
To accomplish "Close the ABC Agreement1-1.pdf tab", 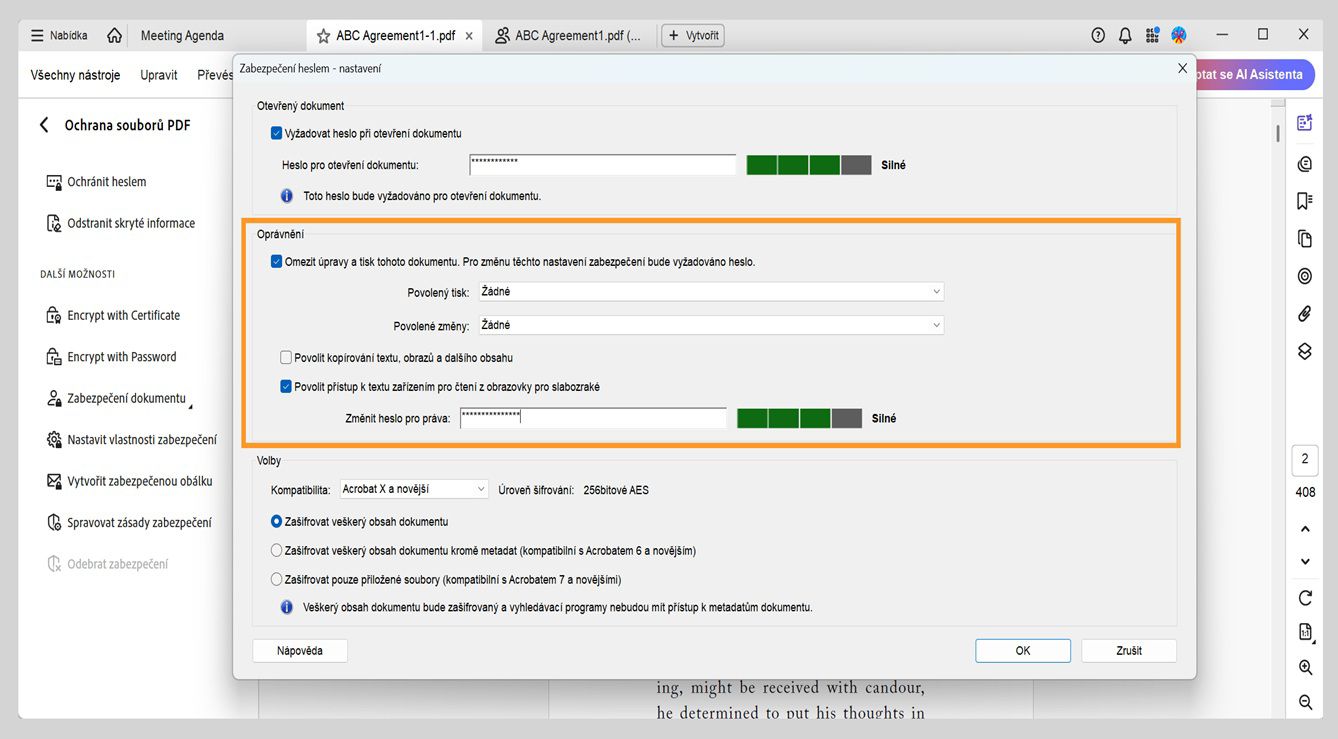I will click(469, 36).
